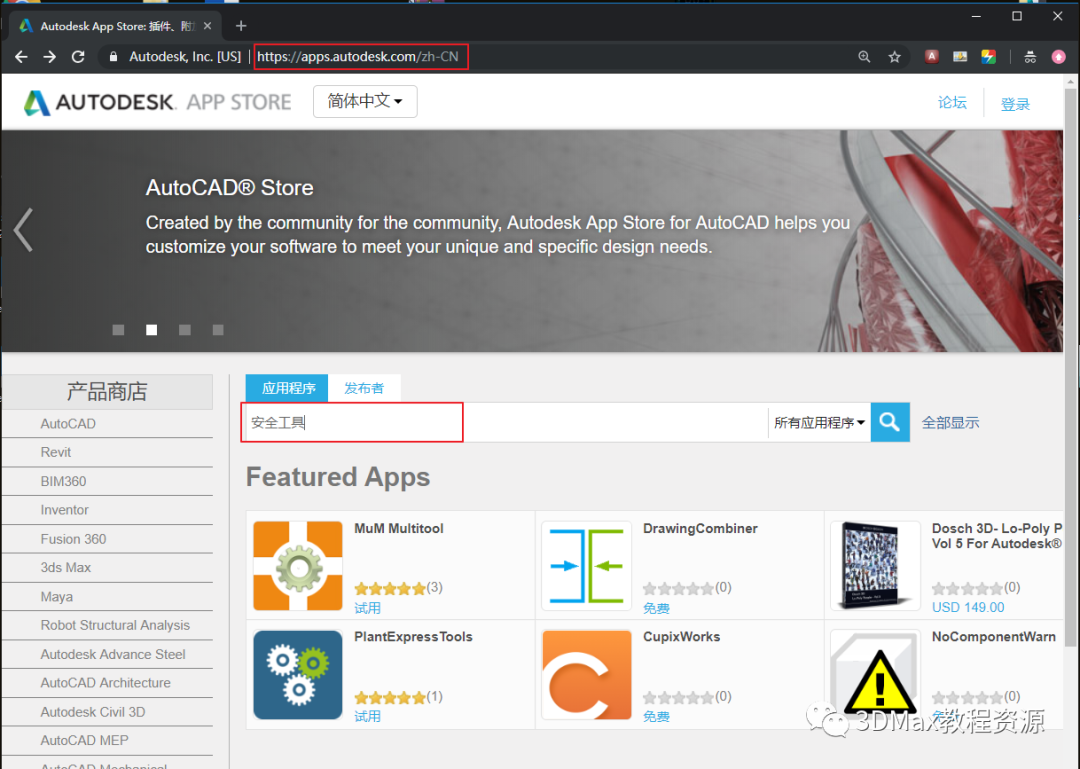Viewport: 1080px width, 769px height.
Task: Open the browser zoom magnifier icon
Action: click(864, 57)
